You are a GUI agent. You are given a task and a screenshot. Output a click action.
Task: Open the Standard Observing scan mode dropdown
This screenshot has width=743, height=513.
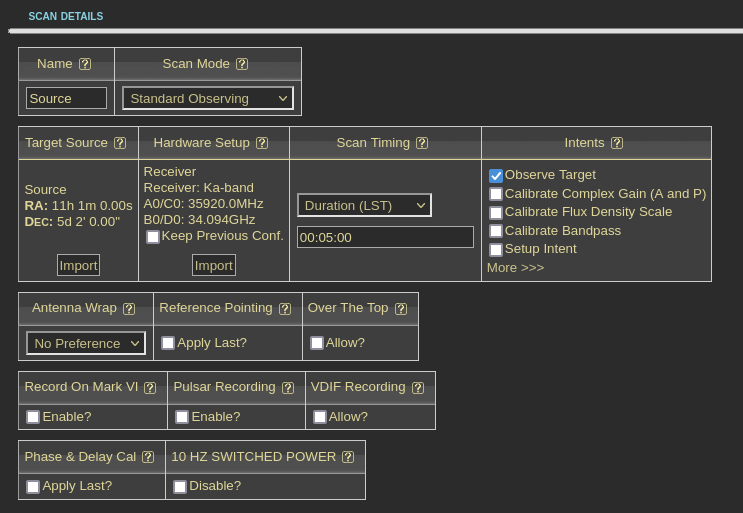(x=207, y=98)
